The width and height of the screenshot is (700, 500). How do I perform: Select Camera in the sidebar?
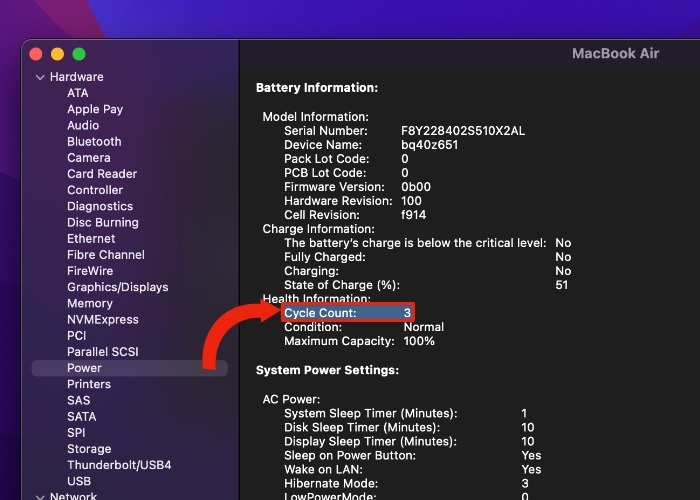[x=89, y=158]
